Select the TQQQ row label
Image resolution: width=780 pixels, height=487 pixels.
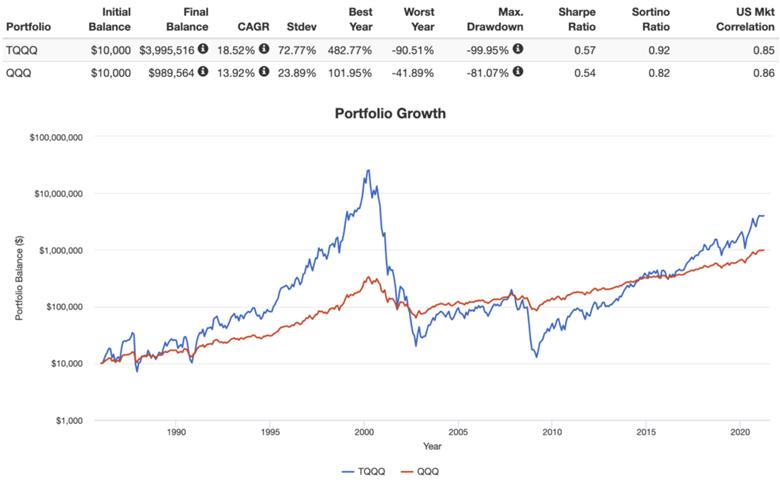point(21,50)
